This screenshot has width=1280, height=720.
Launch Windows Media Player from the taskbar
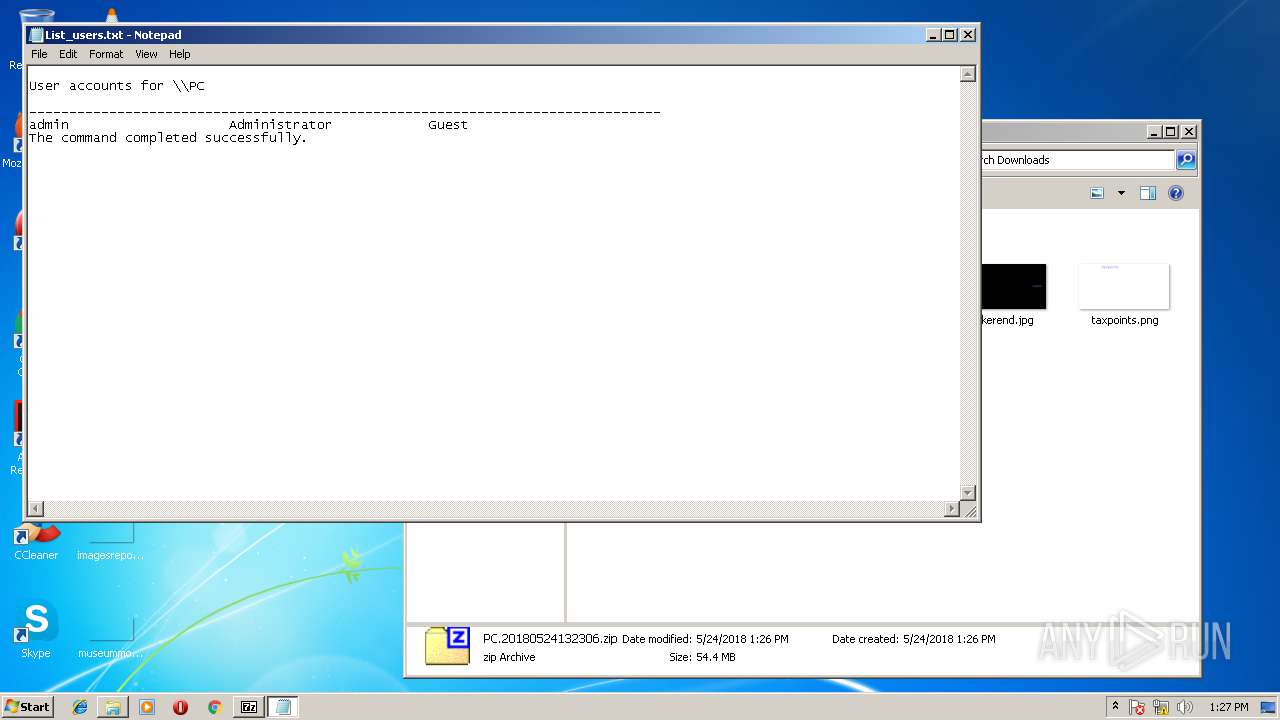tap(147, 707)
